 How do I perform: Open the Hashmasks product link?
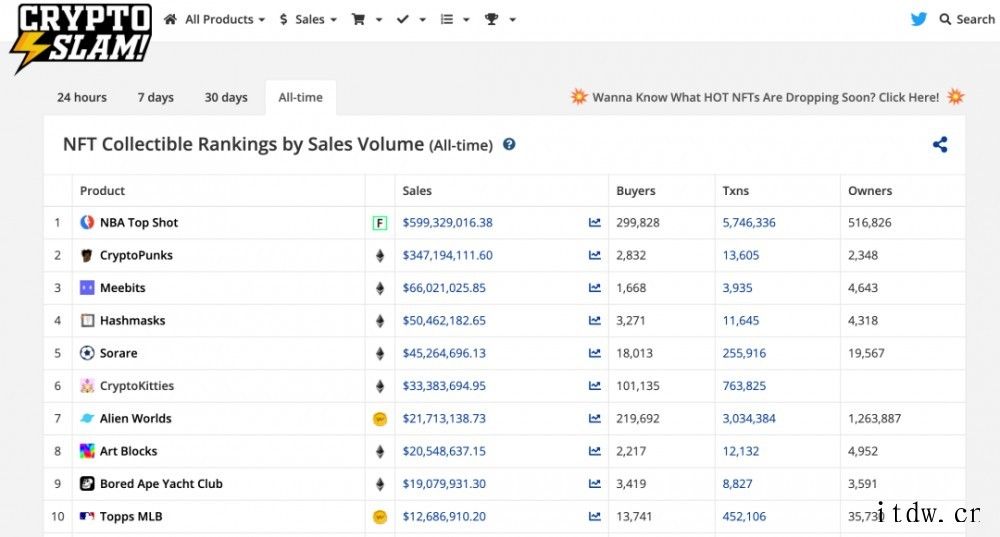tap(133, 320)
